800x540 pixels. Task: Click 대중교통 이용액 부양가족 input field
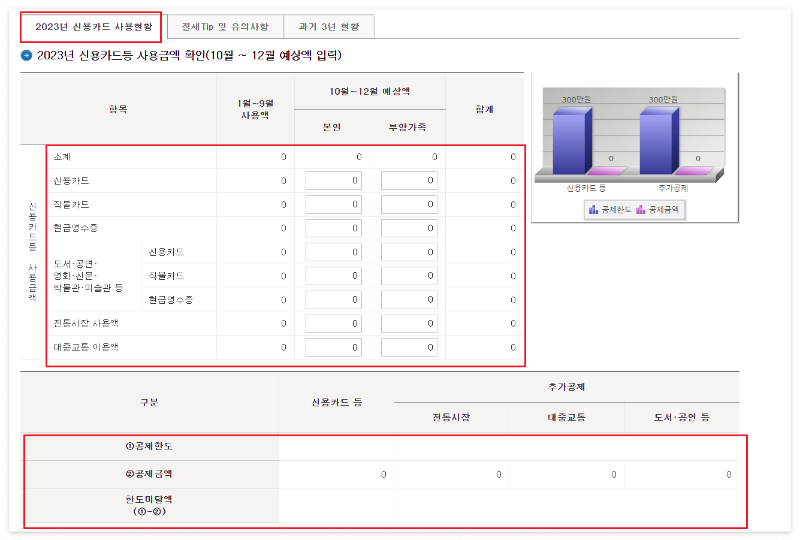(x=409, y=348)
